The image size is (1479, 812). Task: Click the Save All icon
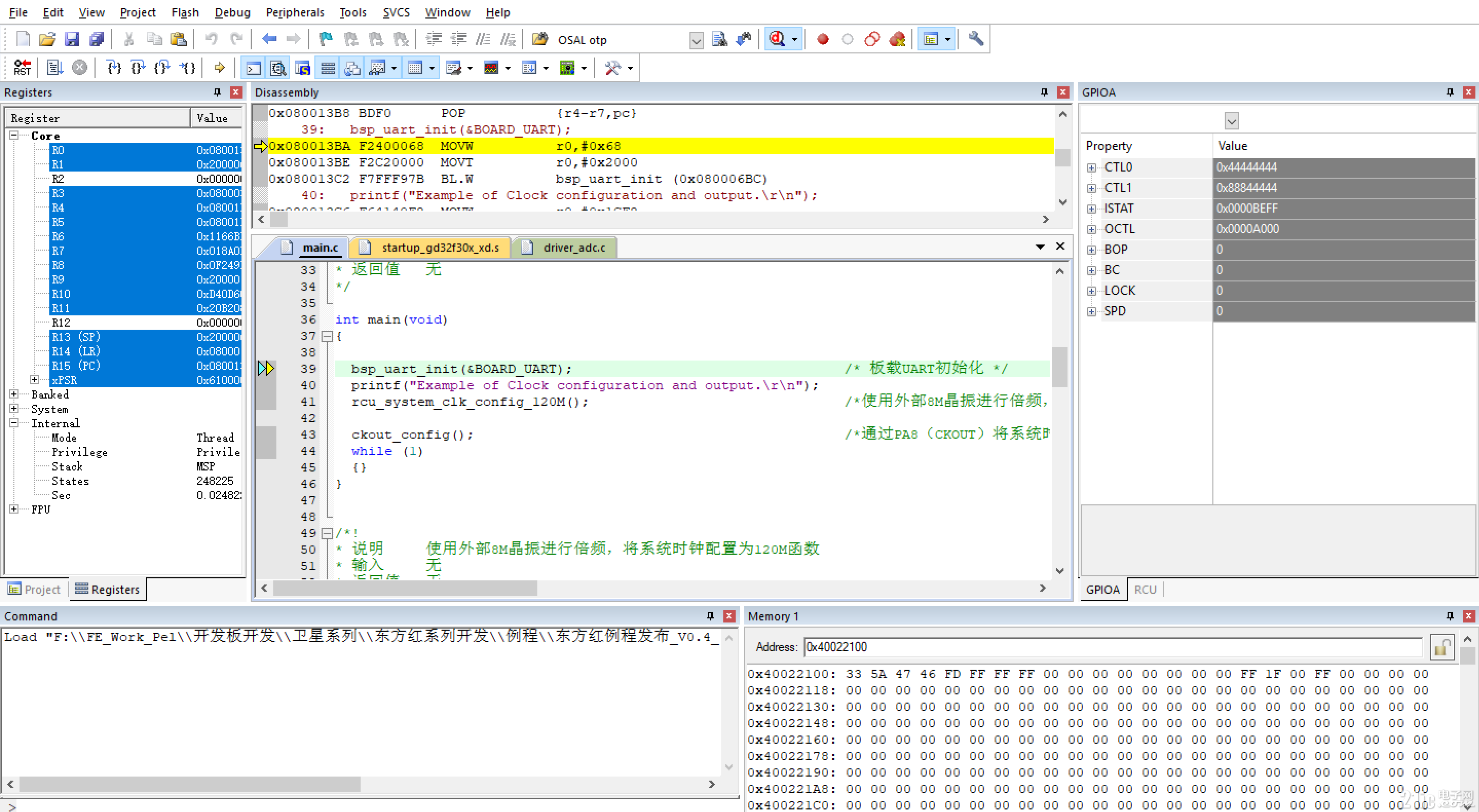pos(97,39)
